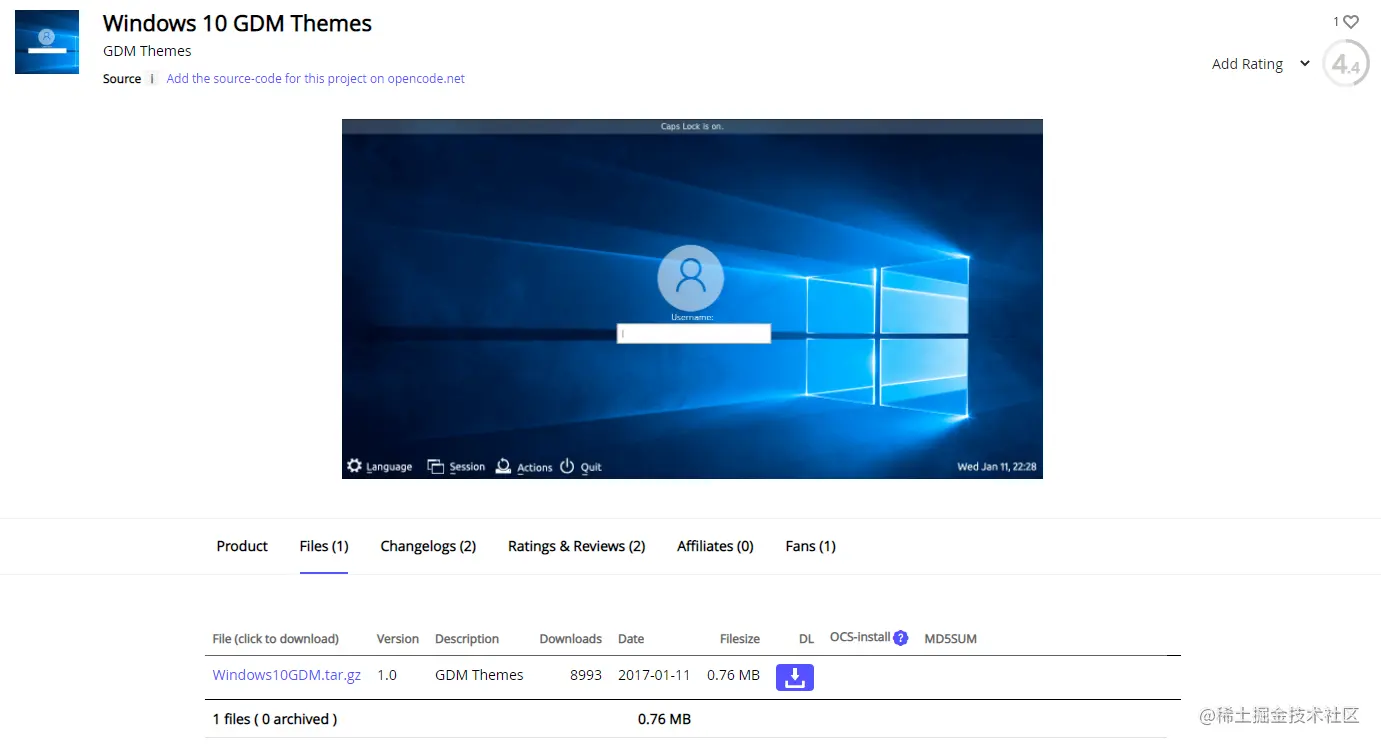Click the Windows 10 GDM Themes title

237,24
